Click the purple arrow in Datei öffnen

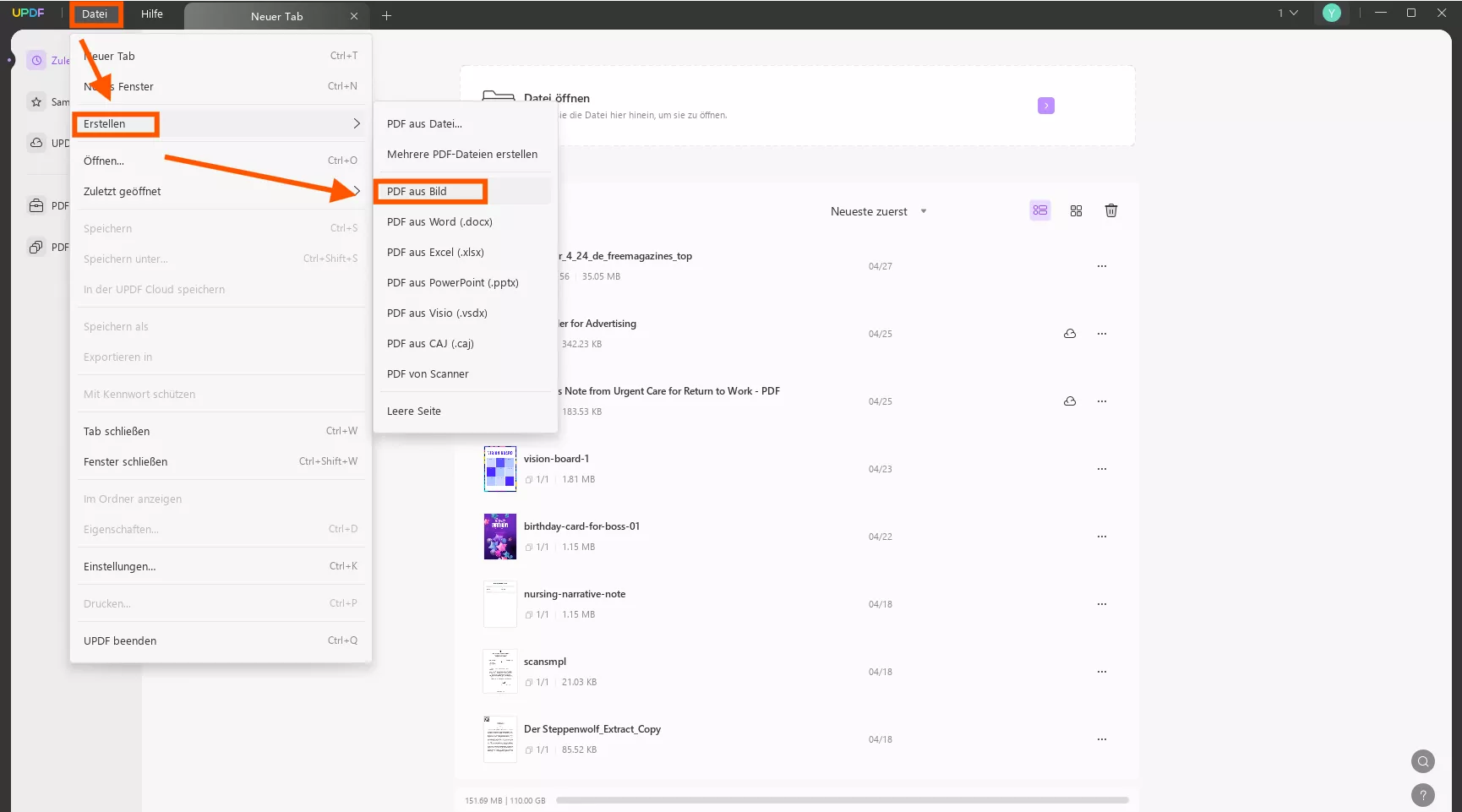coord(1045,106)
